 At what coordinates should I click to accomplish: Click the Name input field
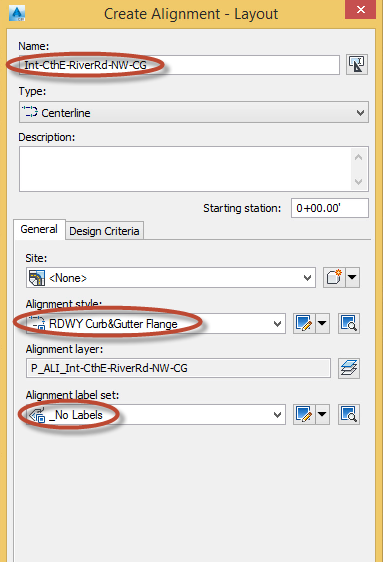(x=179, y=65)
